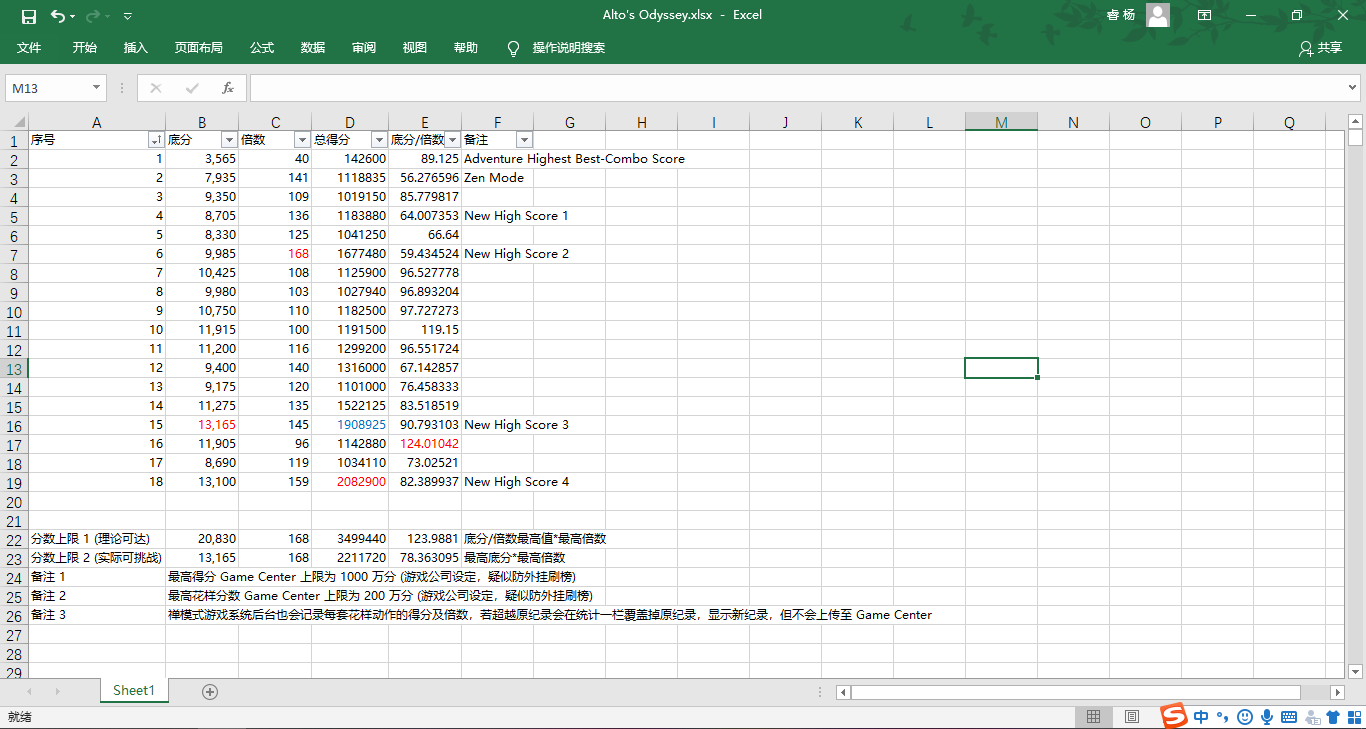Switch to the 插入 ribbon tab
1366x729 pixels.
click(136, 48)
